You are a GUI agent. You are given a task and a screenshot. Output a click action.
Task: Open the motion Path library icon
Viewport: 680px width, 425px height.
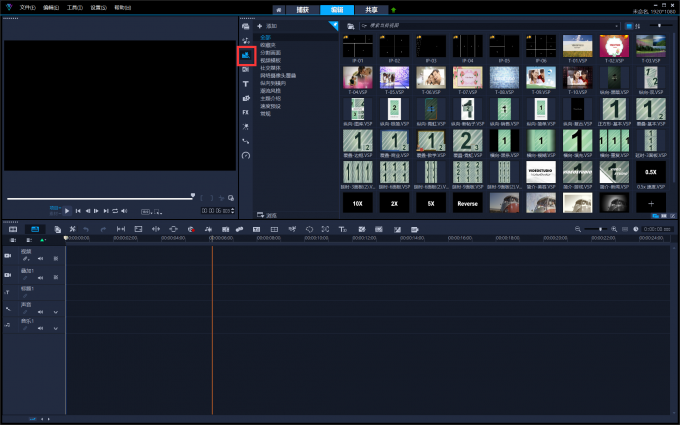(x=245, y=141)
